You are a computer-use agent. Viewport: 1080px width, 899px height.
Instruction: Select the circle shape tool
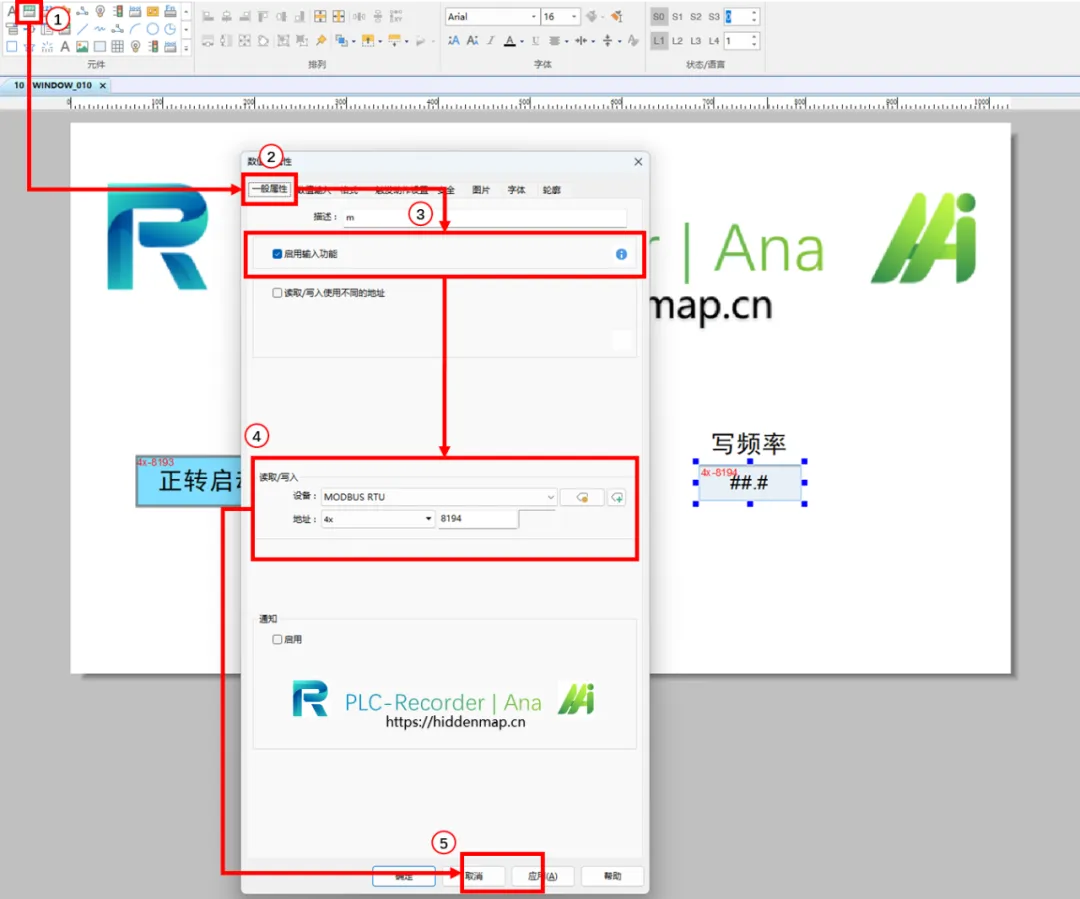pos(152,29)
